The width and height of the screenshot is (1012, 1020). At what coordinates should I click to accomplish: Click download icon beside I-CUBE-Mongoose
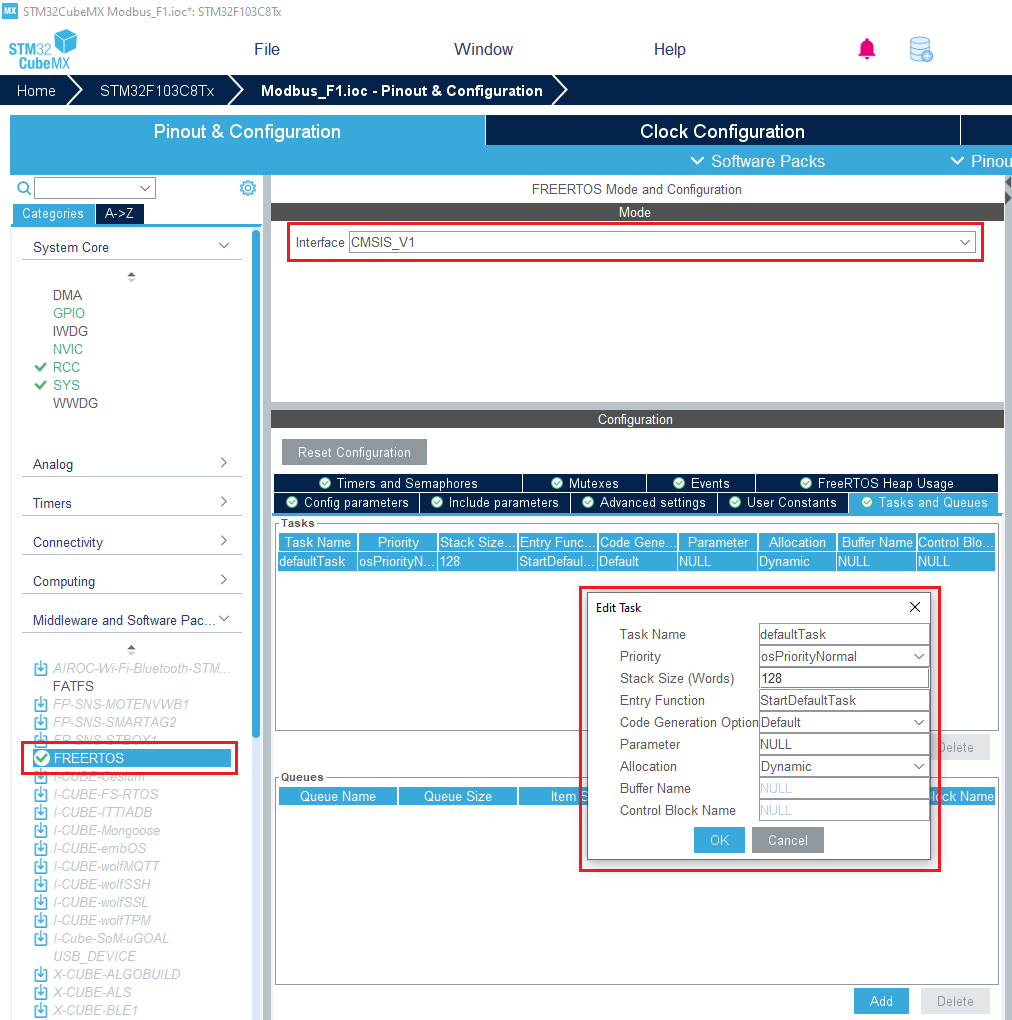40,831
